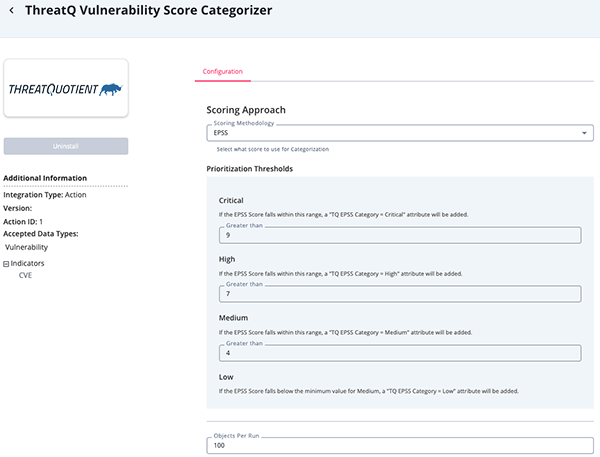Viewport: 600px width, 457px height.
Task: Click the Low threshold label
Action: click(226, 377)
